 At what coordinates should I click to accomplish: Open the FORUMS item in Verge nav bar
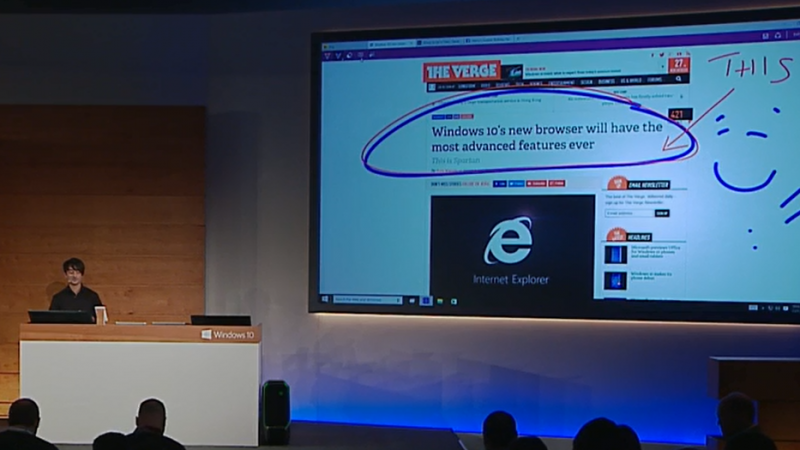pyautogui.click(x=655, y=80)
